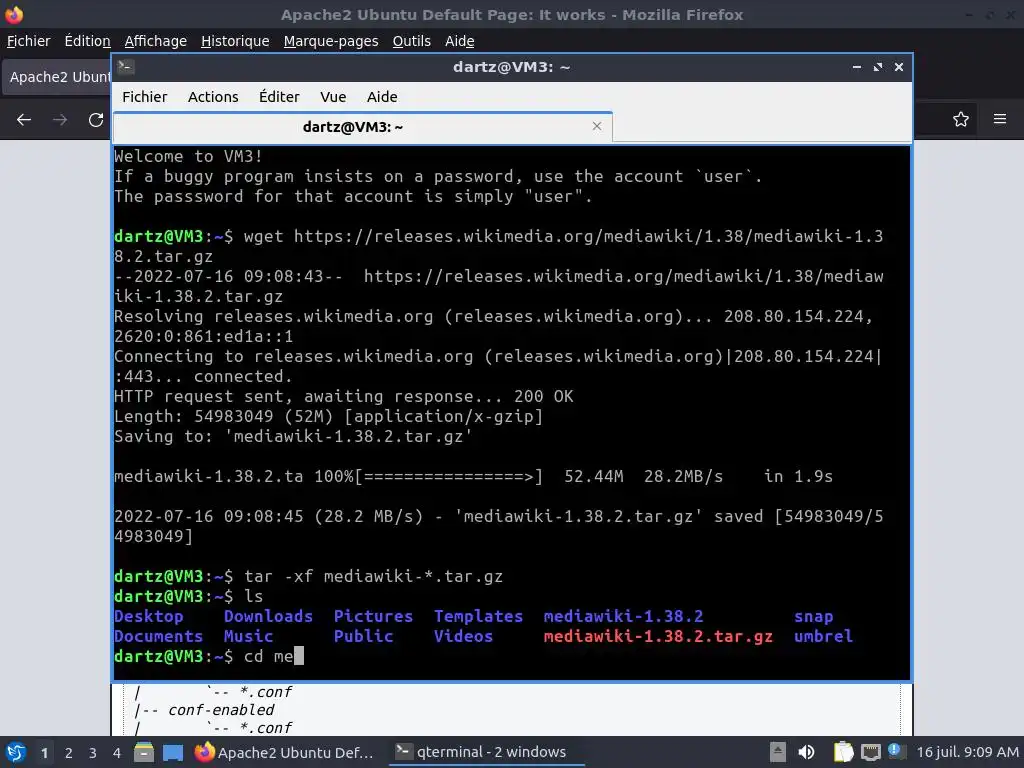1024x768 pixels.
Task: Open the Éditer menu in qterminal
Action: (279, 97)
